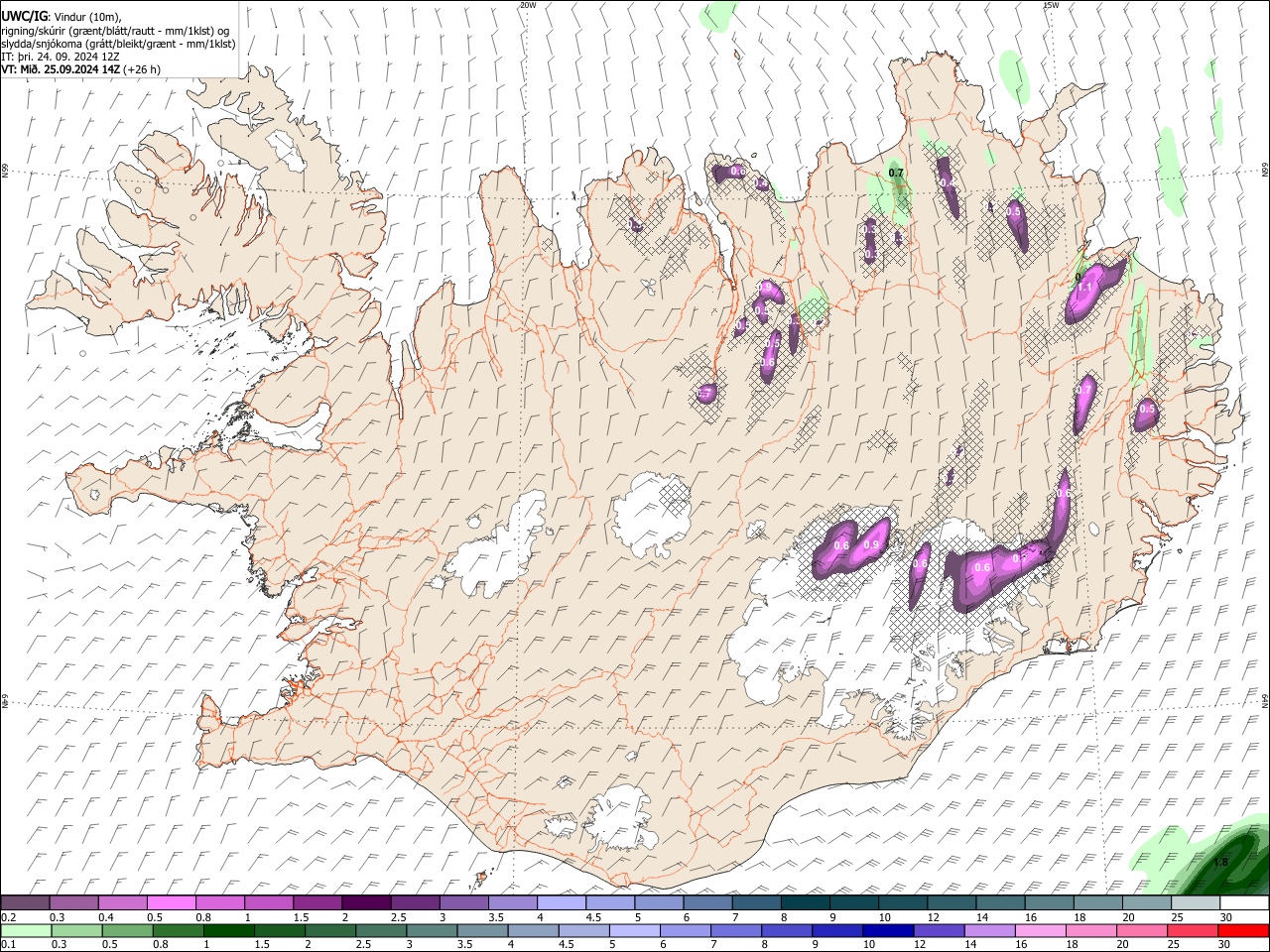Click the 'IT: þri. 24. 09. 2024 12Z' line

coord(61,57)
